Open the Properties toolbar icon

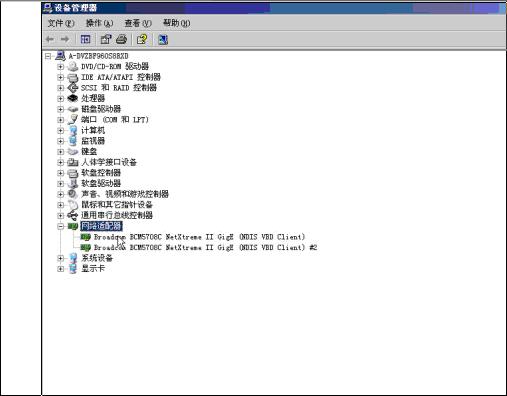tap(106, 39)
